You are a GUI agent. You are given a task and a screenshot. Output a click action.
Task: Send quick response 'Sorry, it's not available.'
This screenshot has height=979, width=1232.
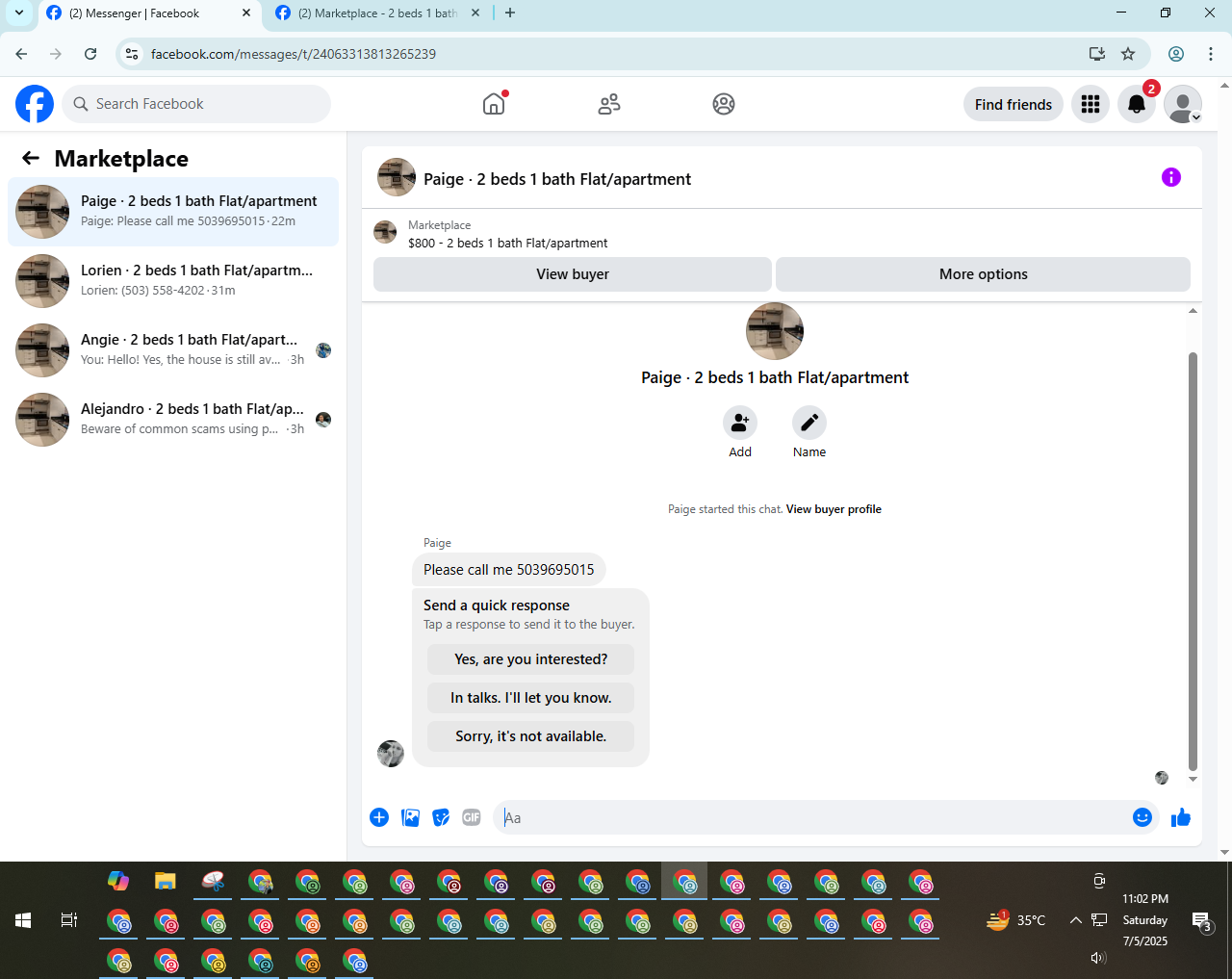(x=530, y=736)
